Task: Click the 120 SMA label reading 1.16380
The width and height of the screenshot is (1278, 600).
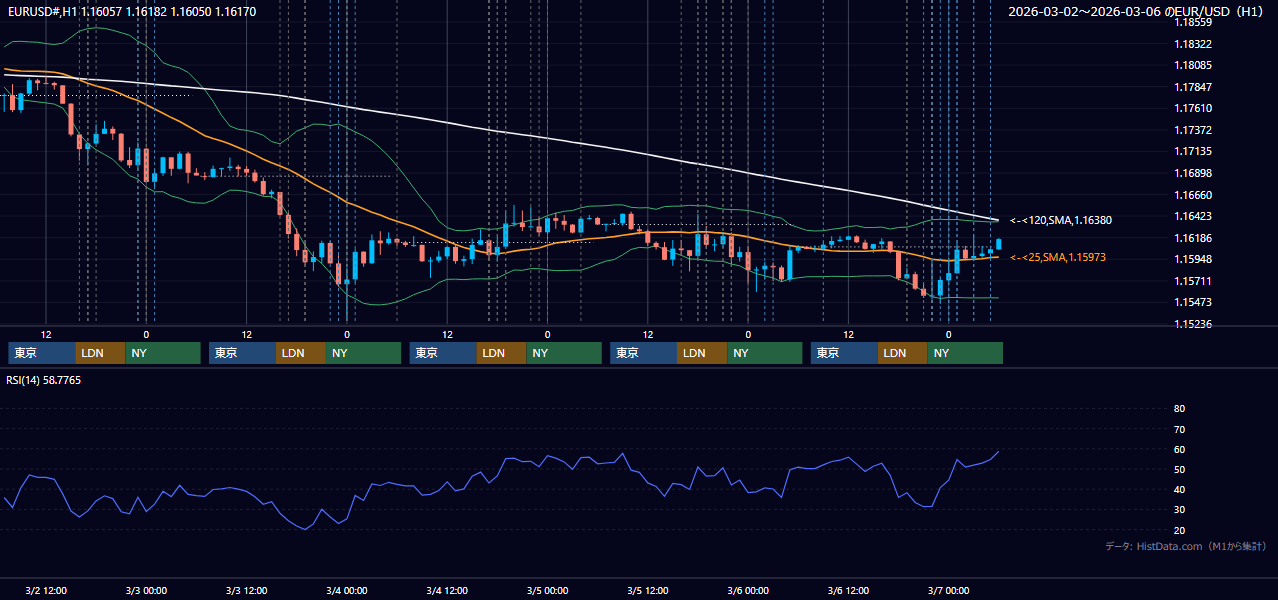Action: pyautogui.click(x=1061, y=220)
